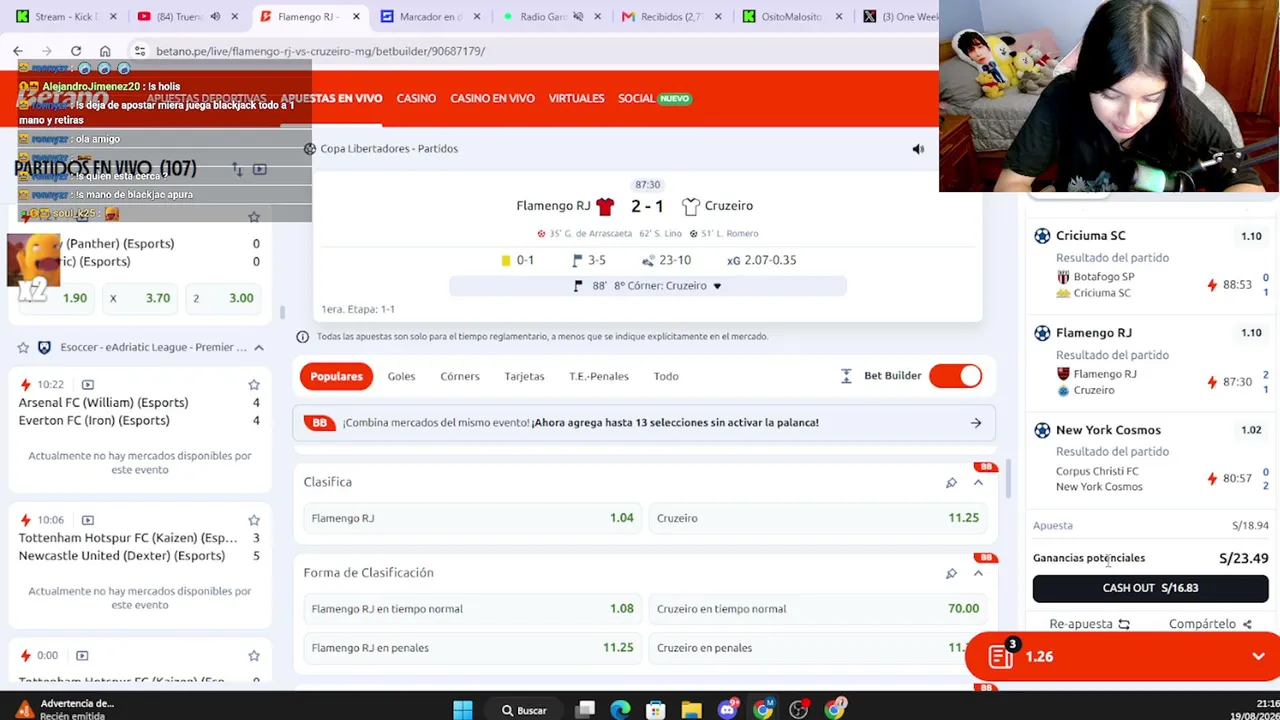Bet on Cruzeiro to qualify at 11.25
Screen dimensions: 1280x720
click(x=818, y=518)
